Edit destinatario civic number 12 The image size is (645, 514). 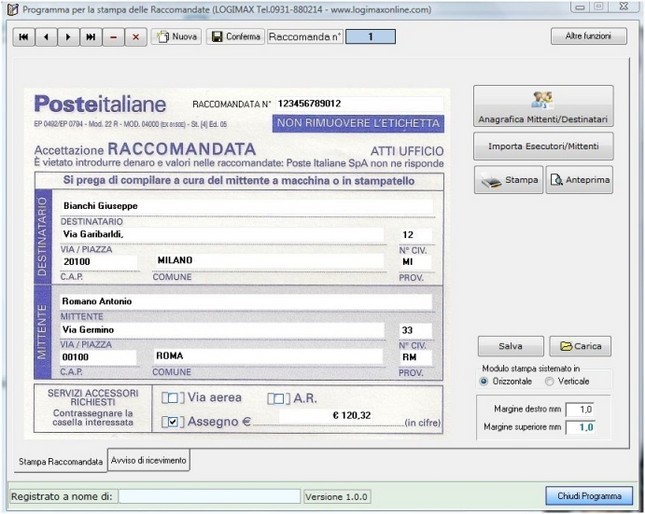tap(415, 235)
